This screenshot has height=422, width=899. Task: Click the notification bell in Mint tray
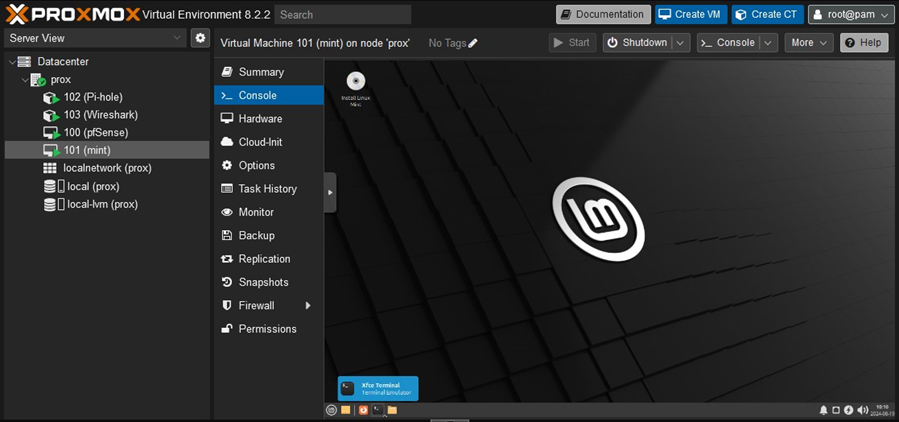824,410
